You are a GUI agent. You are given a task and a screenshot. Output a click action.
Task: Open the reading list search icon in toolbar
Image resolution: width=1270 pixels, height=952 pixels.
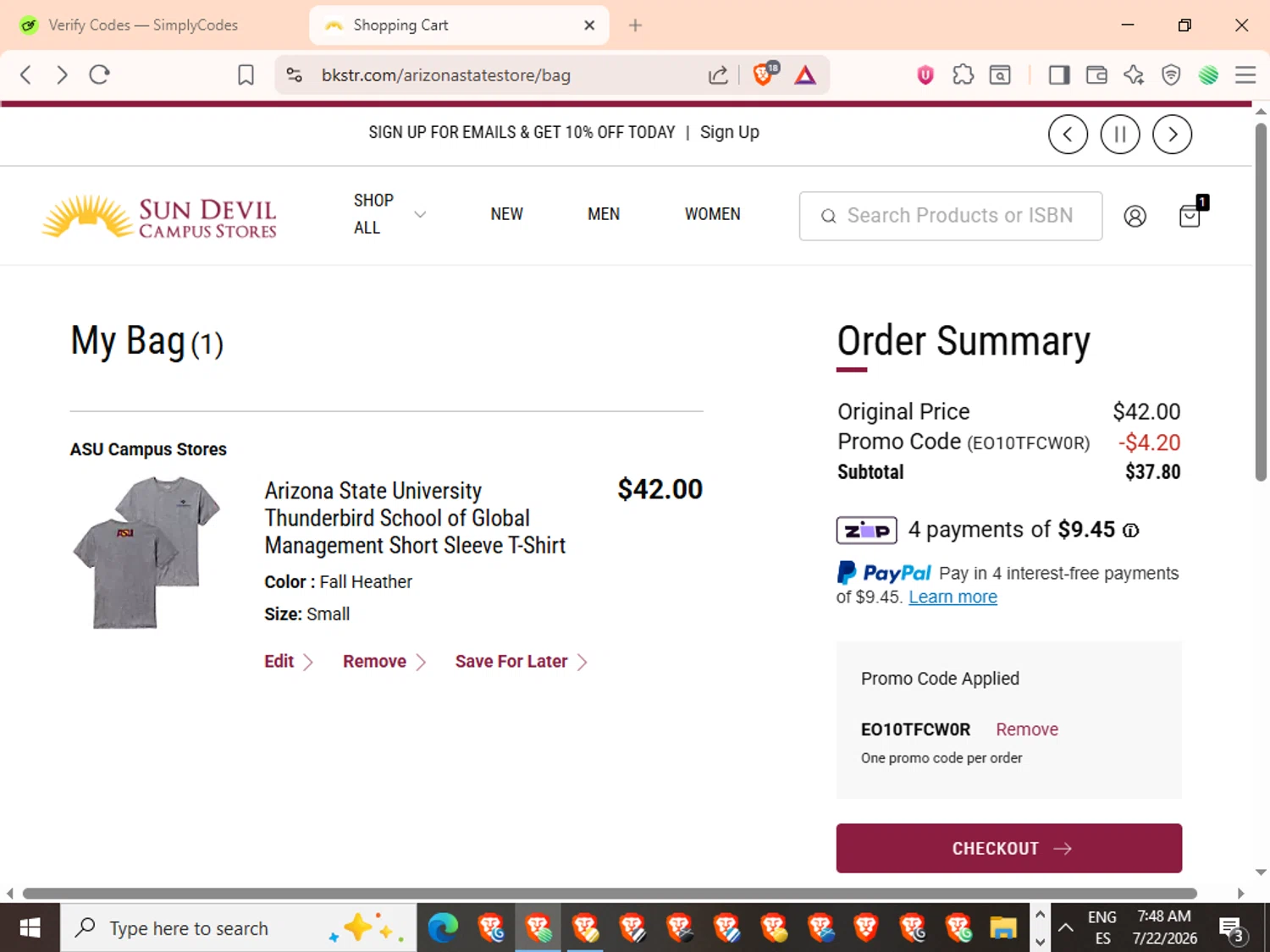(1000, 75)
